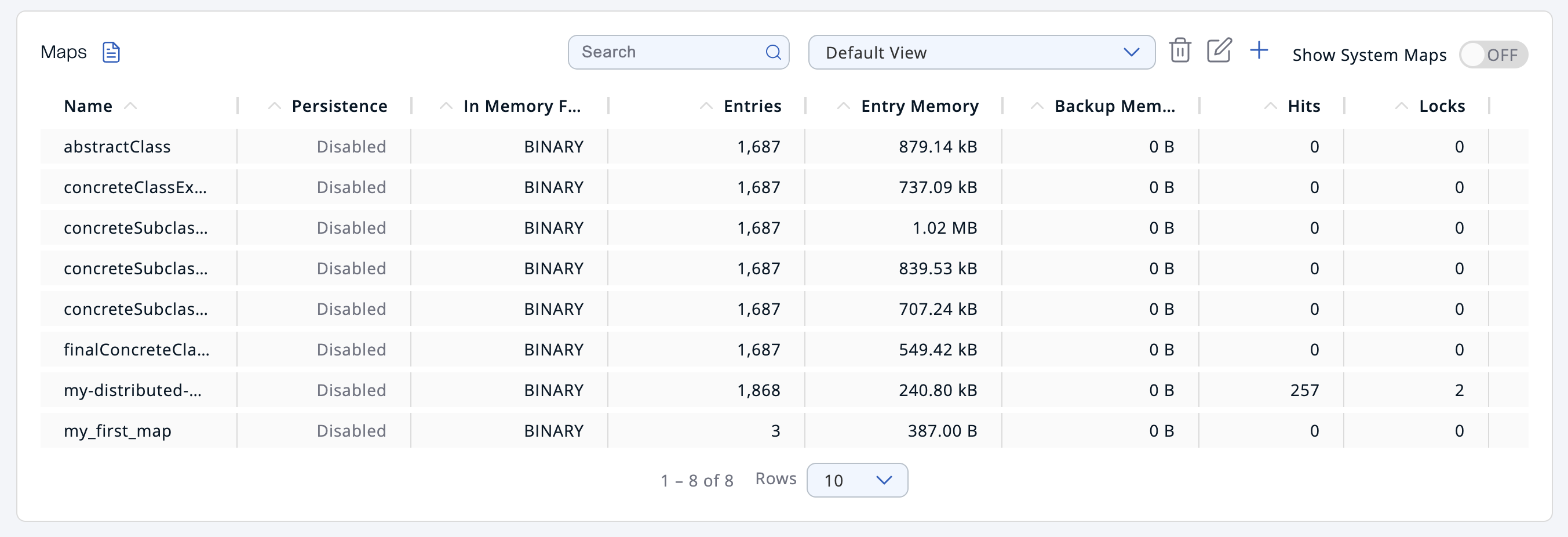Toggle Show System Maps switch
This screenshot has width=1568, height=537.
point(1493,55)
